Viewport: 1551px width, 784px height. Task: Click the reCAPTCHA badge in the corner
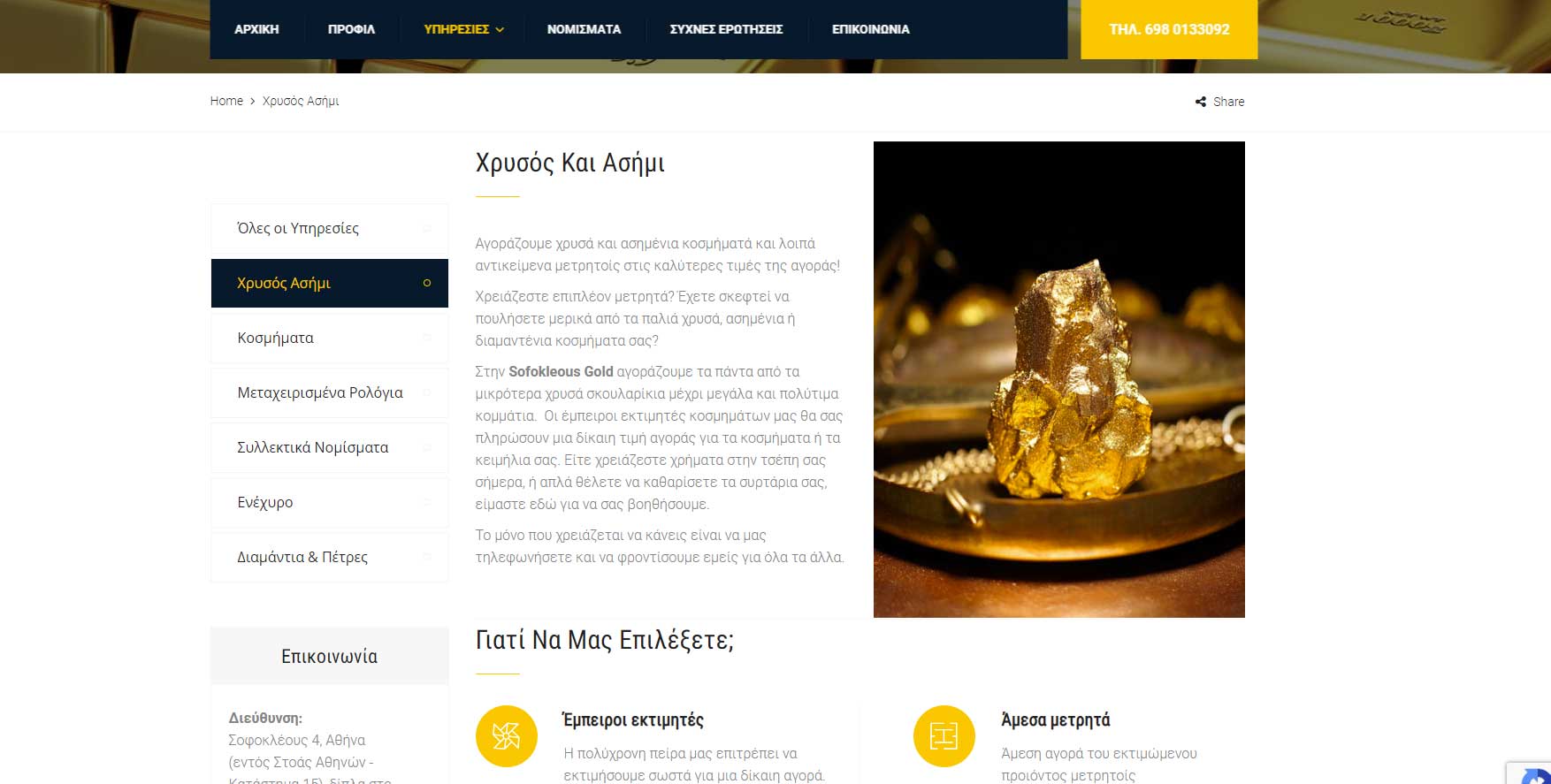(1529, 773)
